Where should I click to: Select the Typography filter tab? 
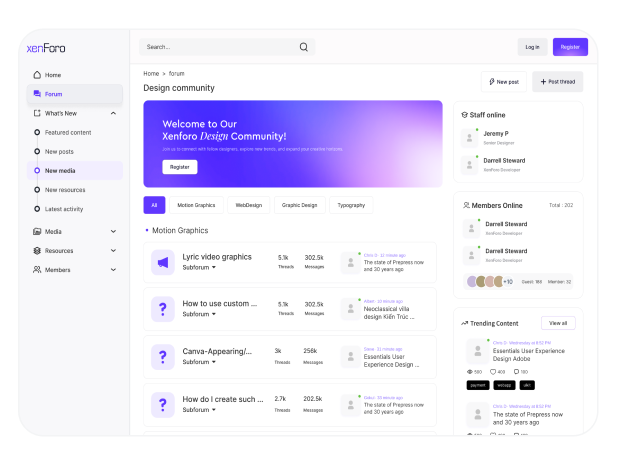click(351, 205)
